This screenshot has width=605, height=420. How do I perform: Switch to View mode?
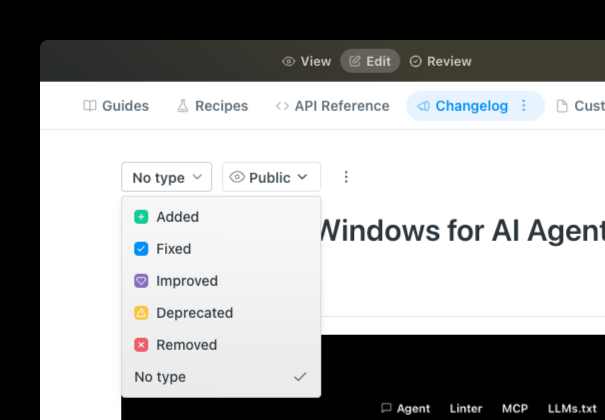pyautogui.click(x=306, y=61)
